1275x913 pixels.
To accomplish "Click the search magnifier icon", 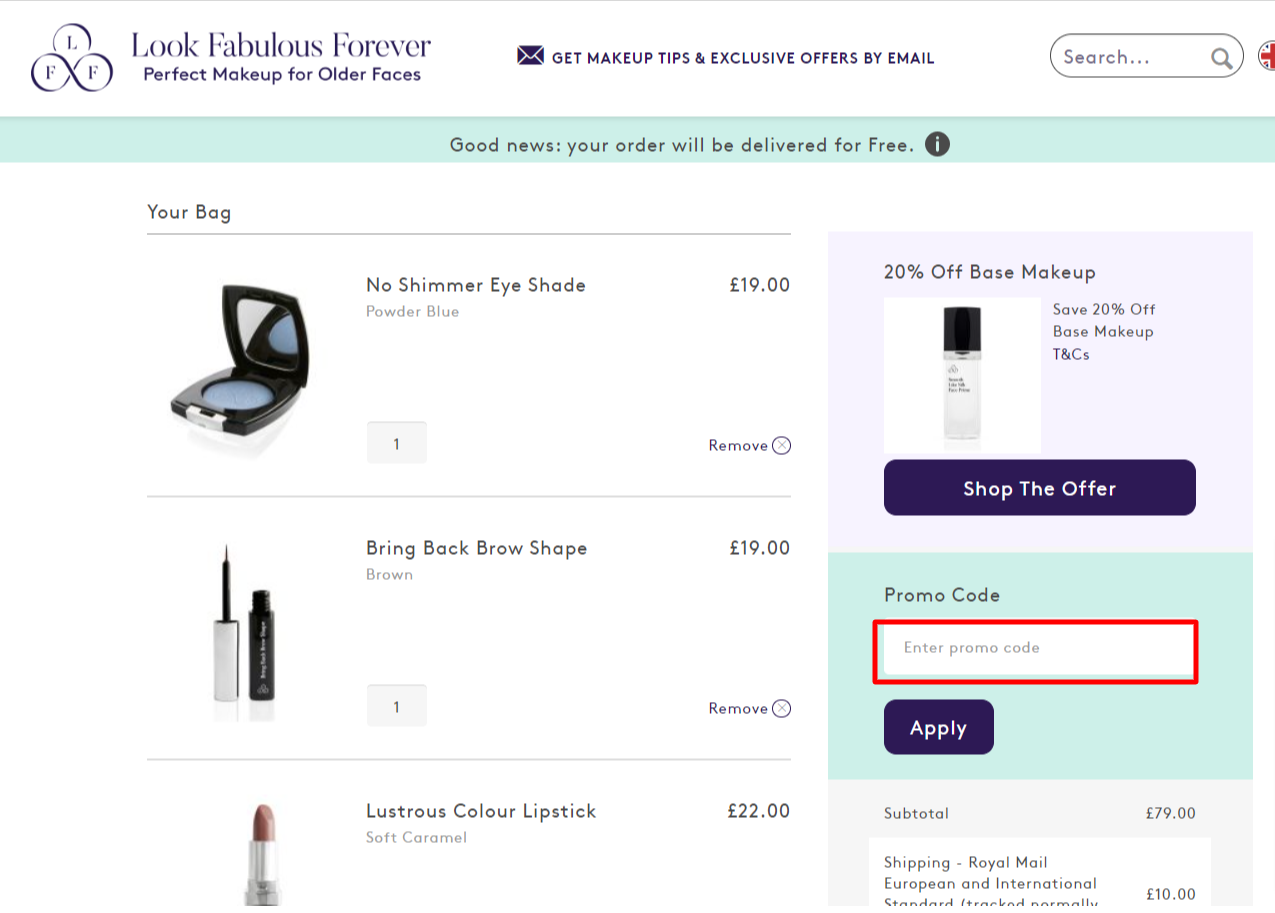I will 1221,57.
